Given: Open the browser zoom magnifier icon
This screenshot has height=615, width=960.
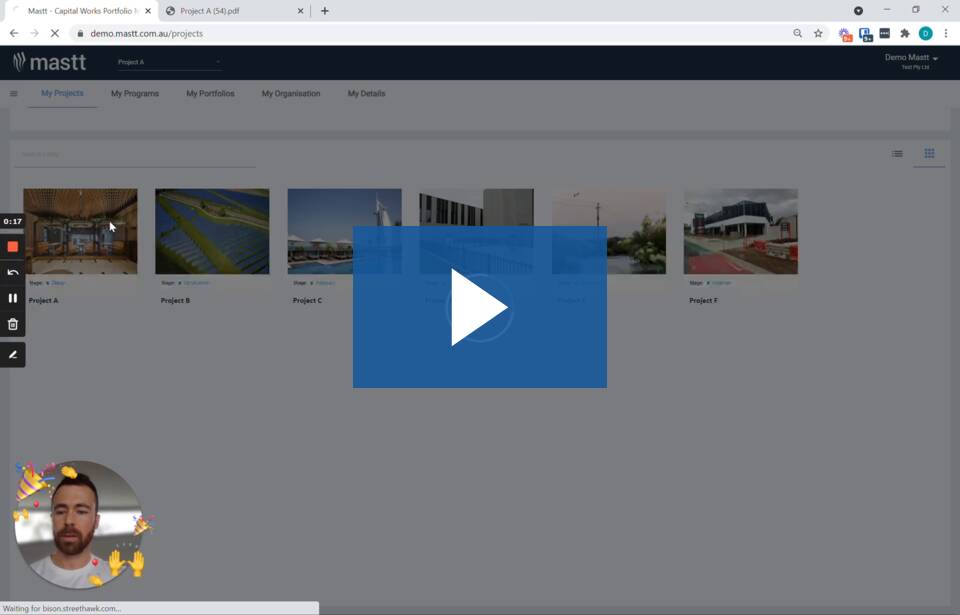Looking at the screenshot, I should coord(797,34).
